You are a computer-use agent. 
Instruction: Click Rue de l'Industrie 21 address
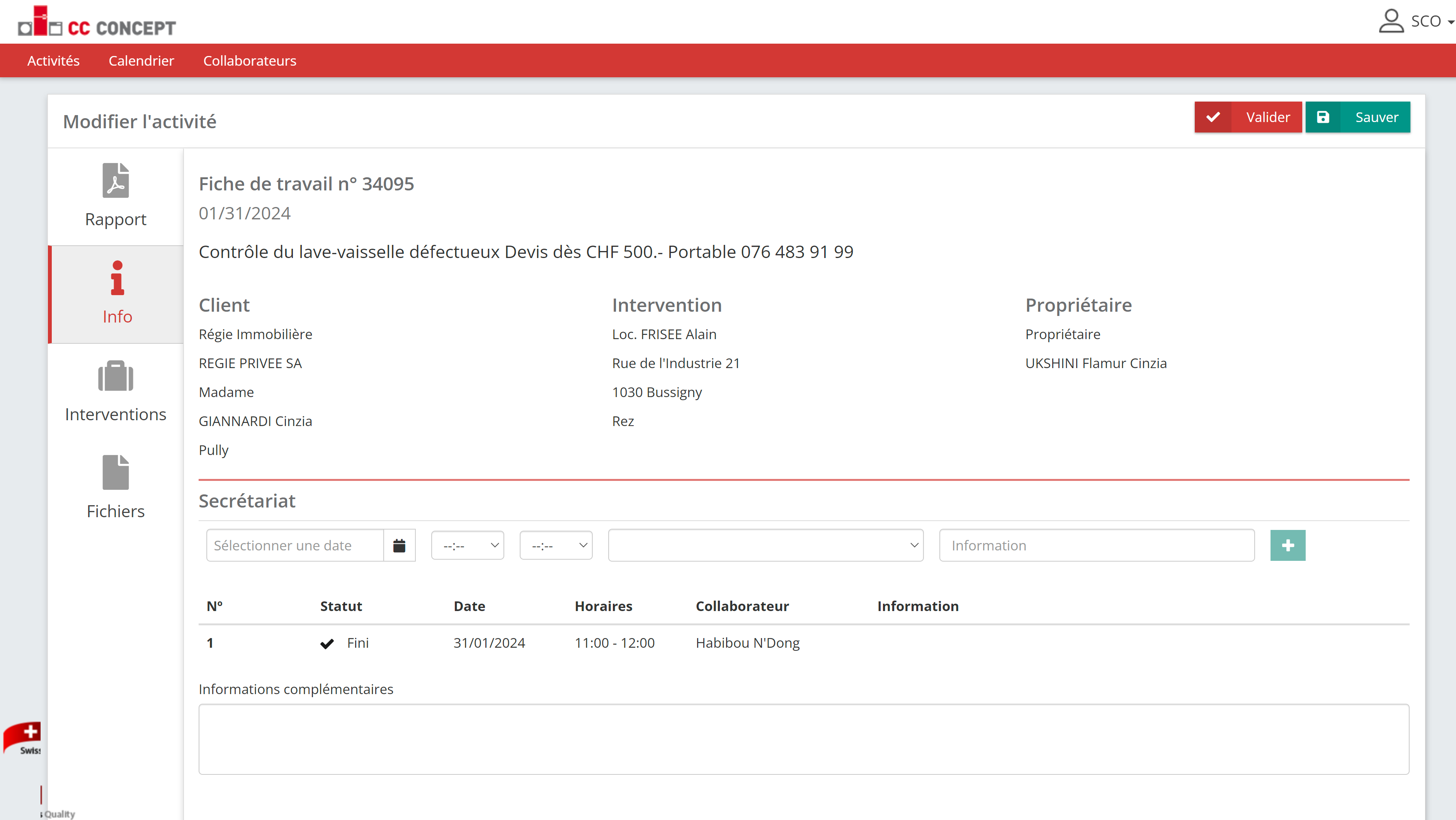pyautogui.click(x=675, y=363)
